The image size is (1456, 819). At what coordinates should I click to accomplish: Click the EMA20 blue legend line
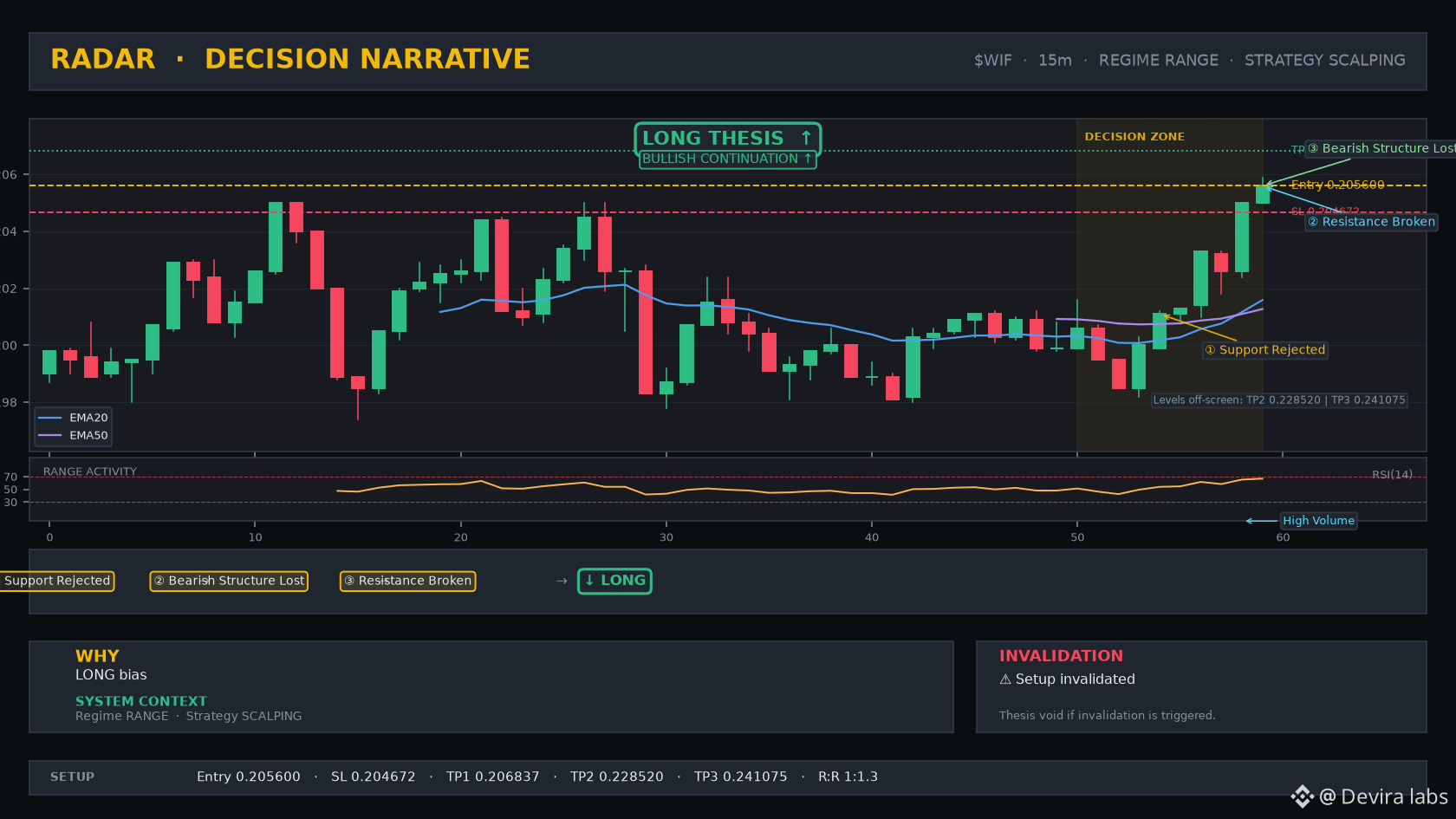[x=50, y=418]
